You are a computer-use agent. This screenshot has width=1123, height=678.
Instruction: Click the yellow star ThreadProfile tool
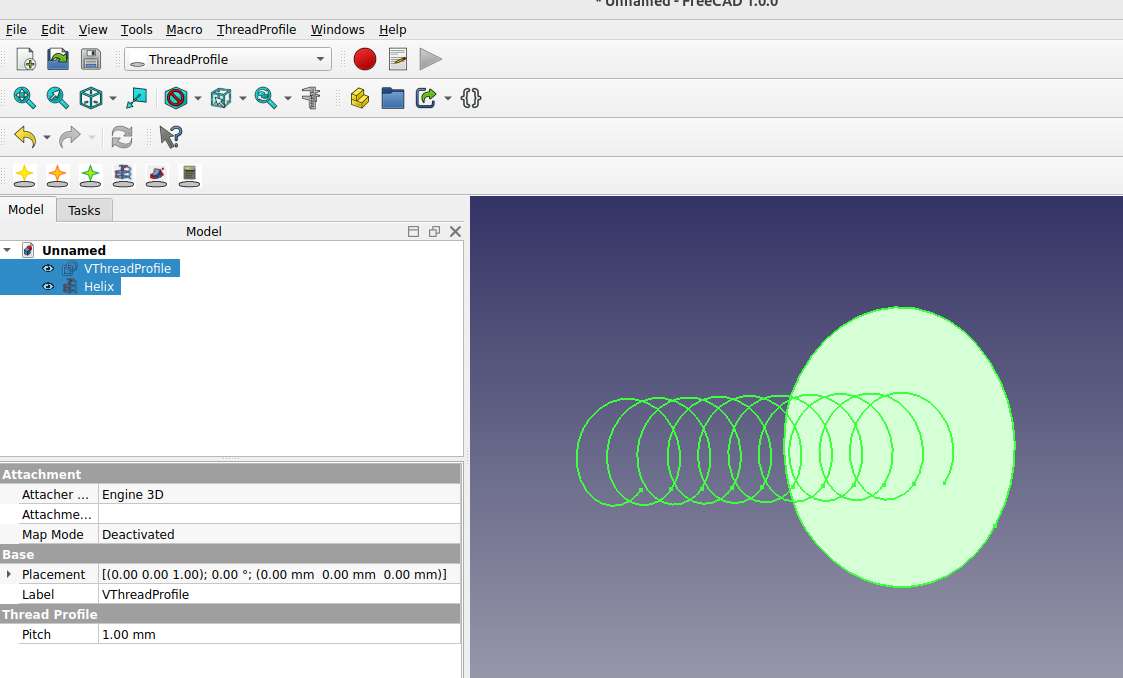point(24,175)
